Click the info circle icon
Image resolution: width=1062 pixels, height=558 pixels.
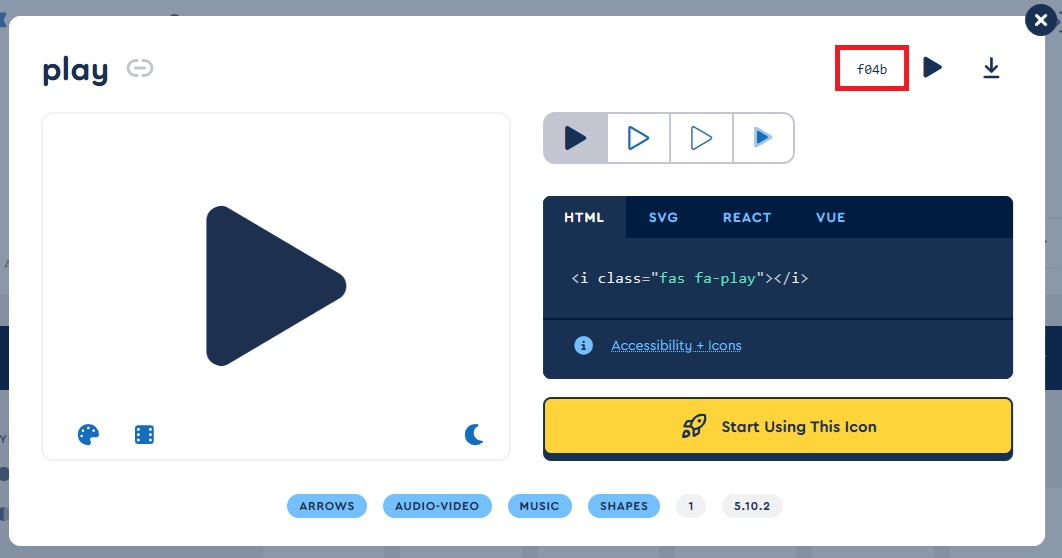(x=584, y=345)
